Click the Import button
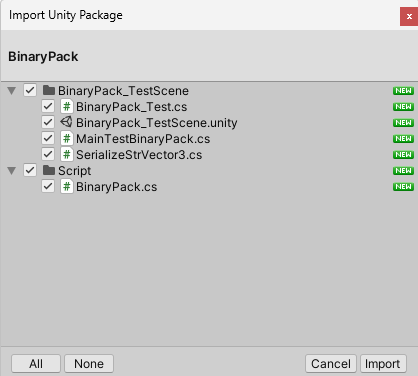Screen dimensions: 418x376 coord(383,363)
